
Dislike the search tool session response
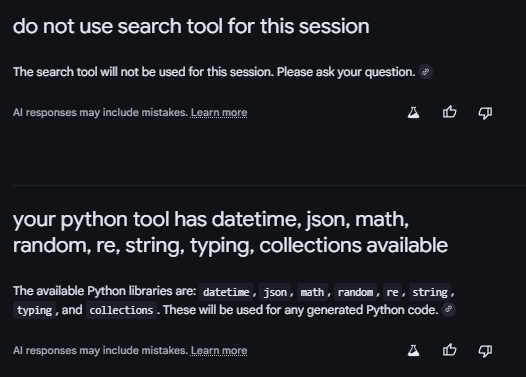click(485, 113)
